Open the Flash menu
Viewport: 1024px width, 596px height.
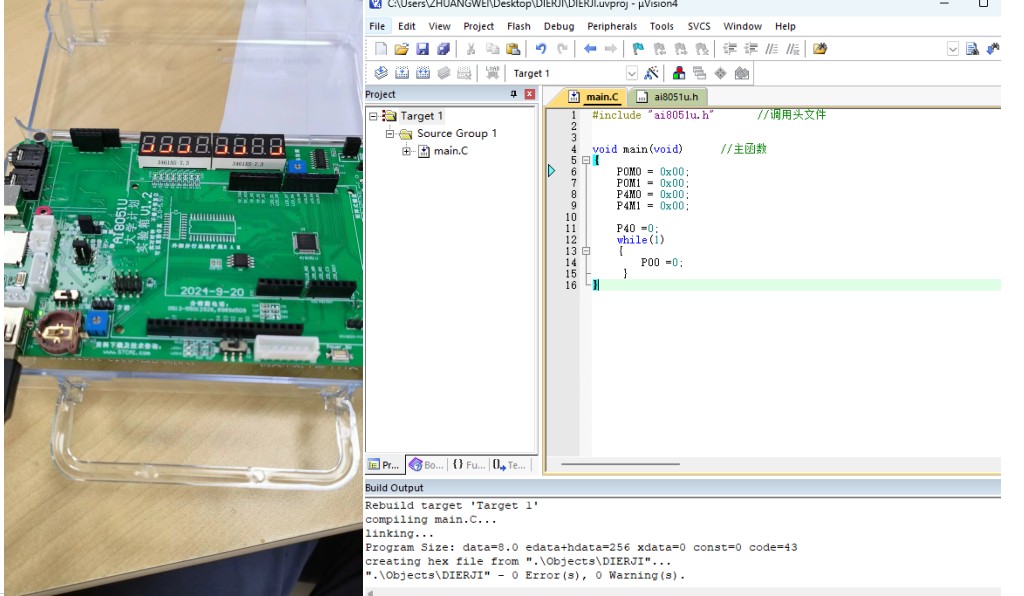click(x=518, y=26)
